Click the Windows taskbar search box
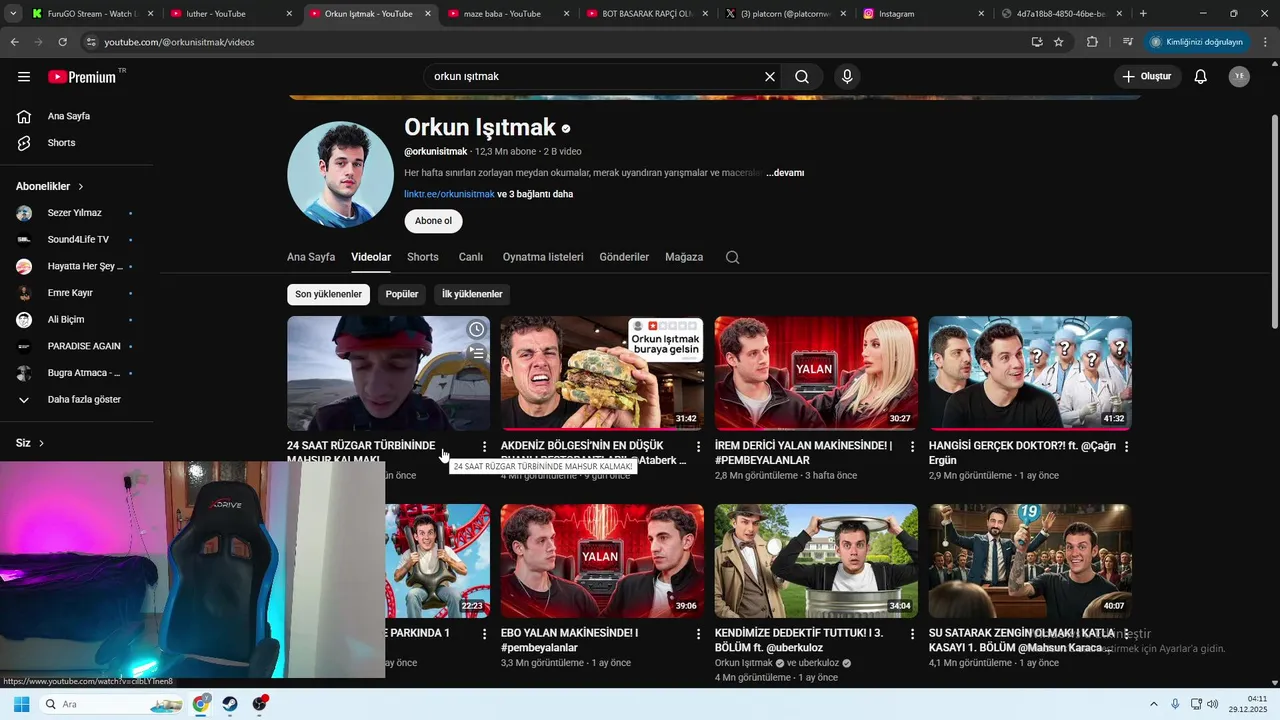Viewport: 1280px width, 720px height. [x=113, y=704]
